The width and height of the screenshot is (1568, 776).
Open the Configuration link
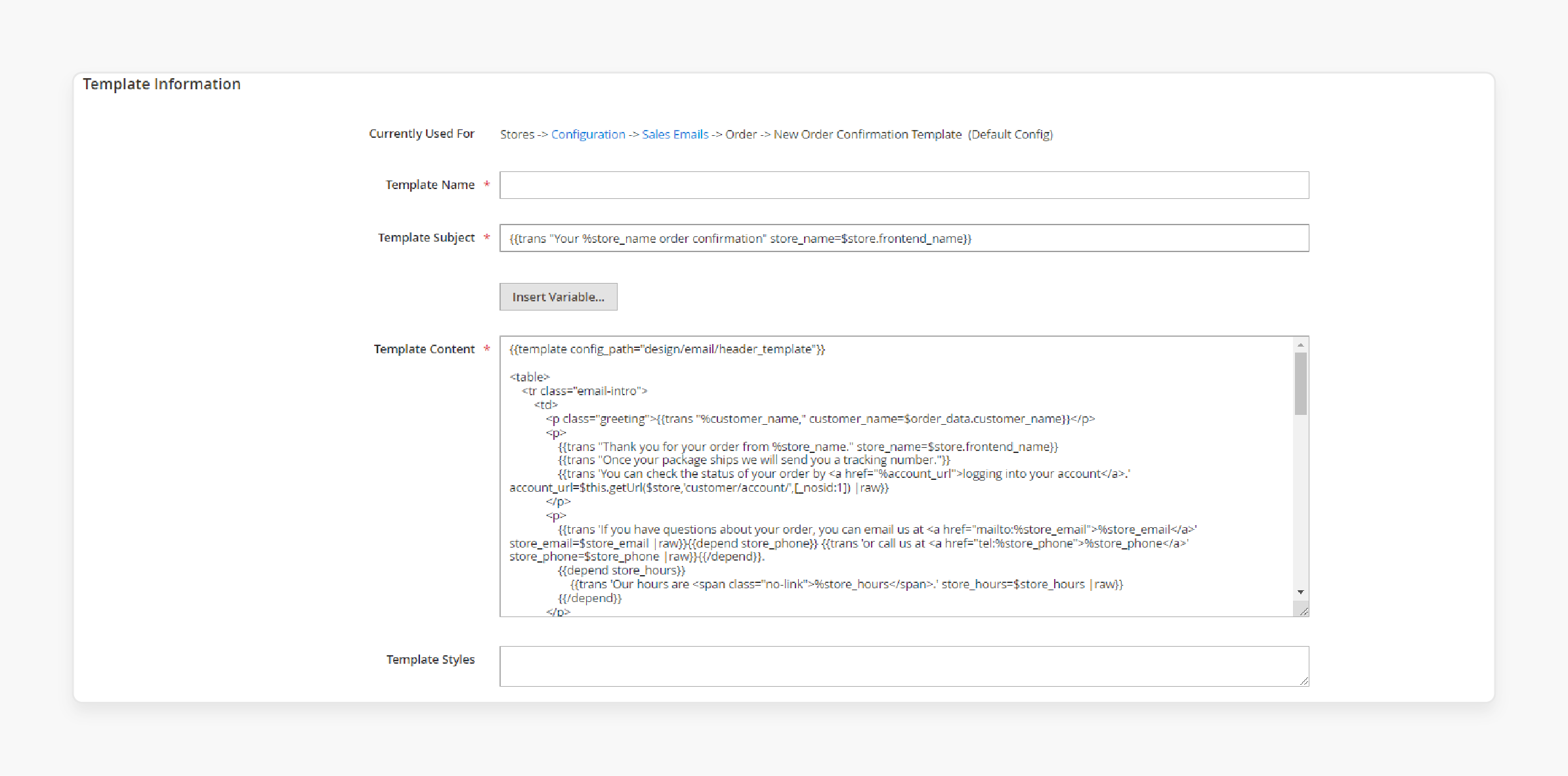pos(588,134)
